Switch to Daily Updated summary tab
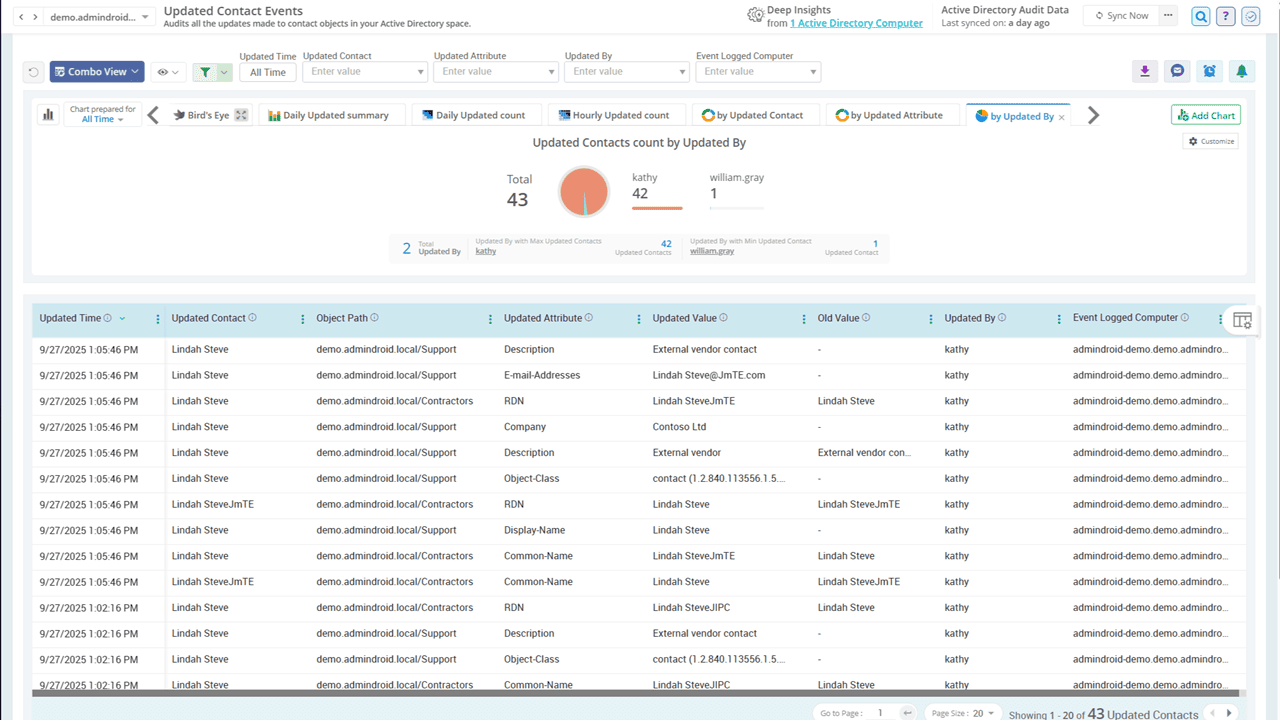 pyautogui.click(x=332, y=115)
